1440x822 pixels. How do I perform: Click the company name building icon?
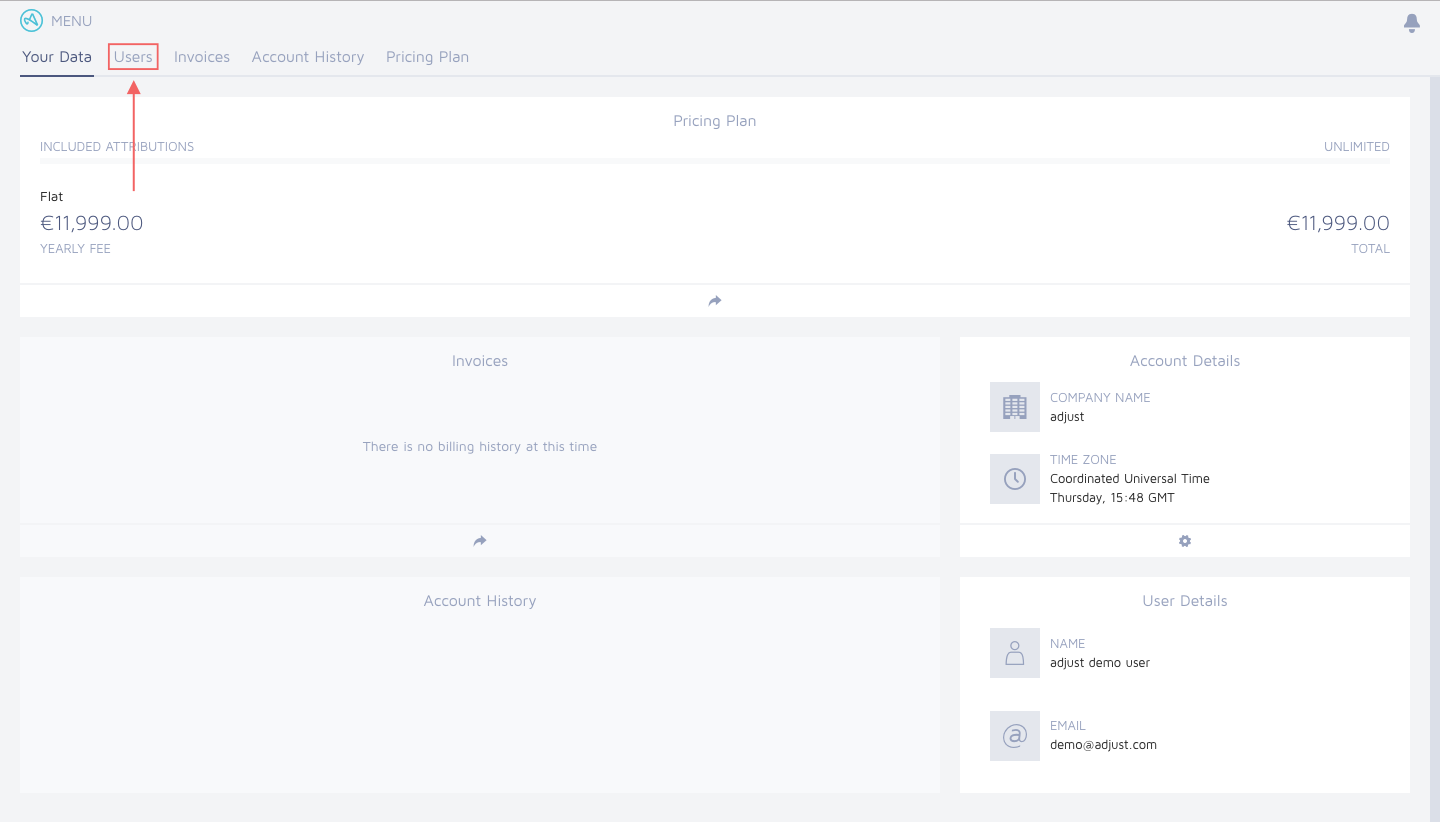click(x=1014, y=407)
